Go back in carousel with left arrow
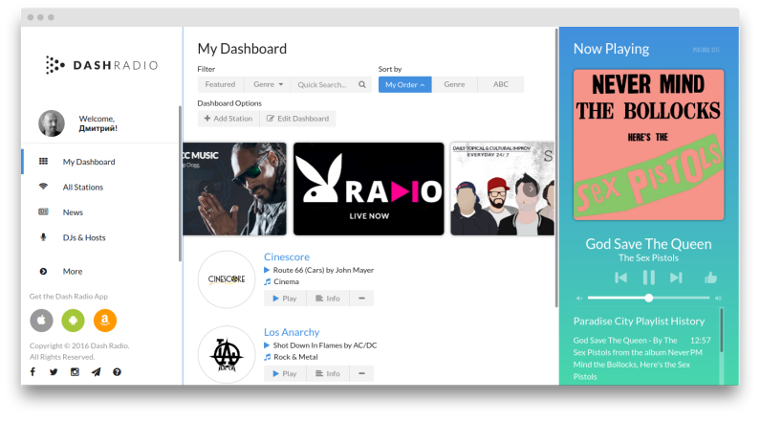 [x=206, y=189]
